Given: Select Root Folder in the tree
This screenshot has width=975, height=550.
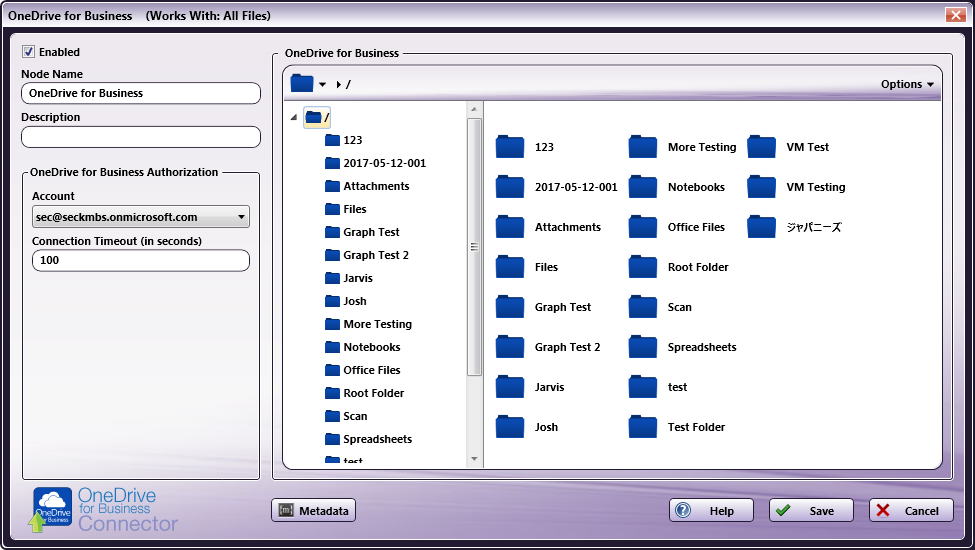Looking at the screenshot, I should (x=364, y=393).
